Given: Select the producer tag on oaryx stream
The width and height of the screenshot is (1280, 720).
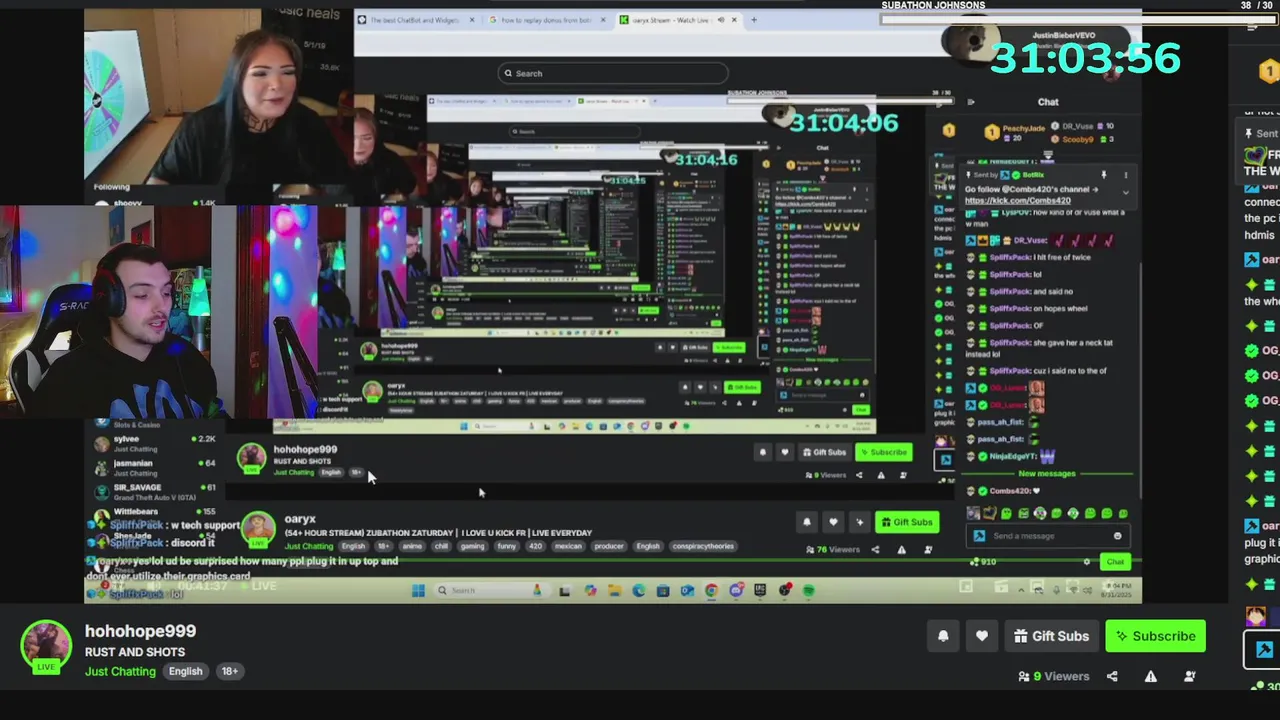Looking at the screenshot, I should pyautogui.click(x=609, y=546).
